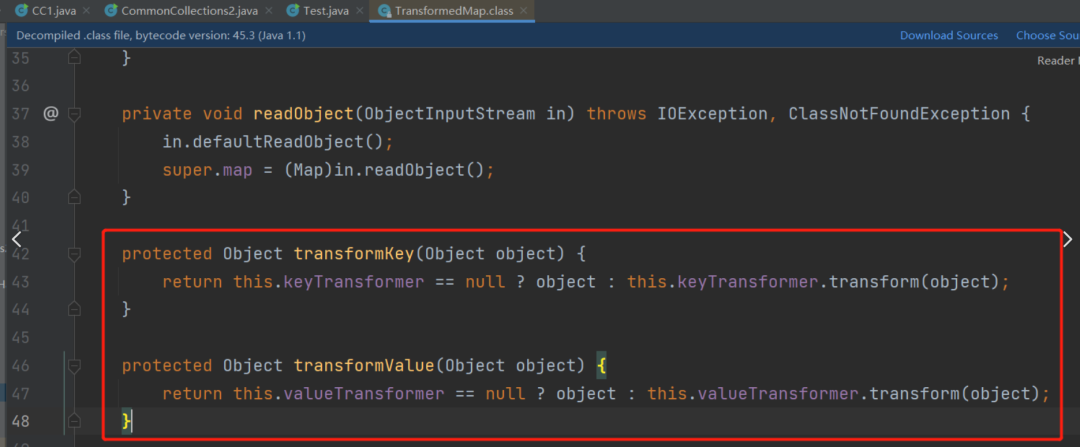Viewport: 1080px width, 447px height.
Task: Click the @ gutter annotation at line 37
Action: [x=50, y=114]
